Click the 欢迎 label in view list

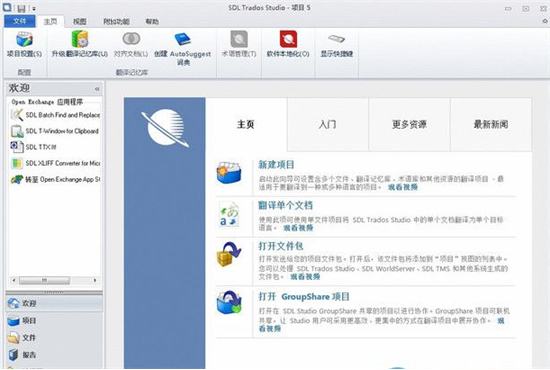coord(29,303)
